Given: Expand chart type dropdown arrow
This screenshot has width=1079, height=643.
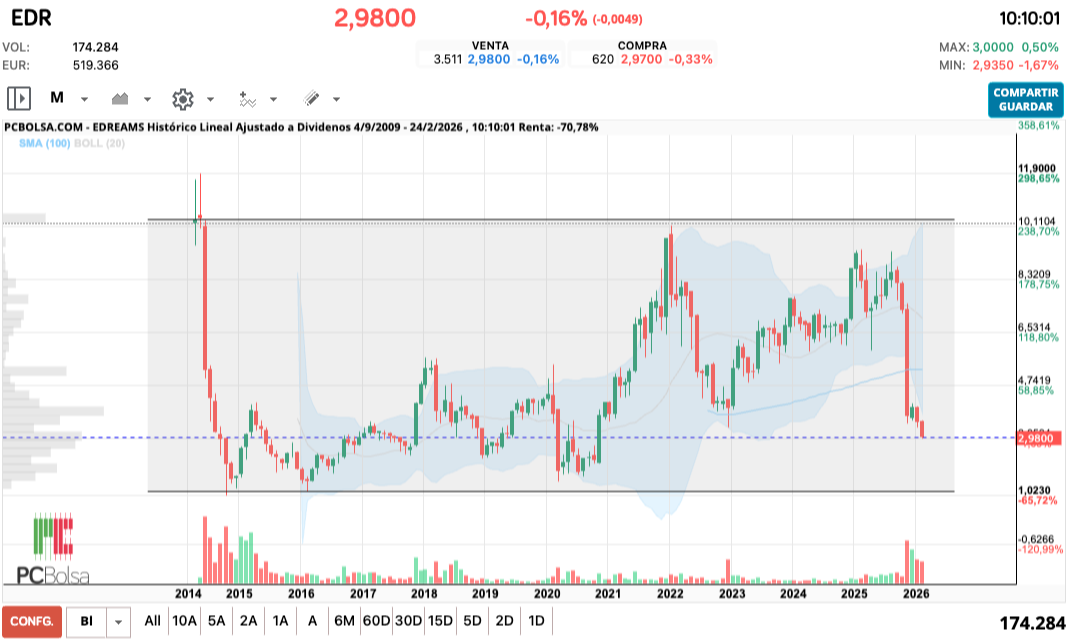Looking at the screenshot, I should (x=147, y=99).
